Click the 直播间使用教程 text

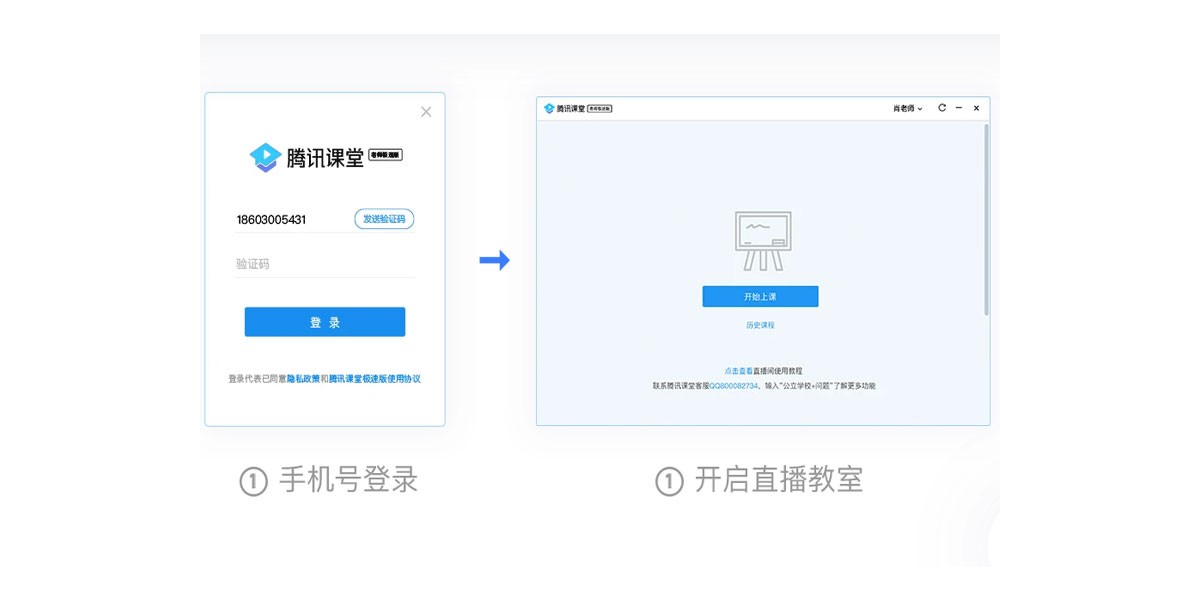[x=779, y=371]
